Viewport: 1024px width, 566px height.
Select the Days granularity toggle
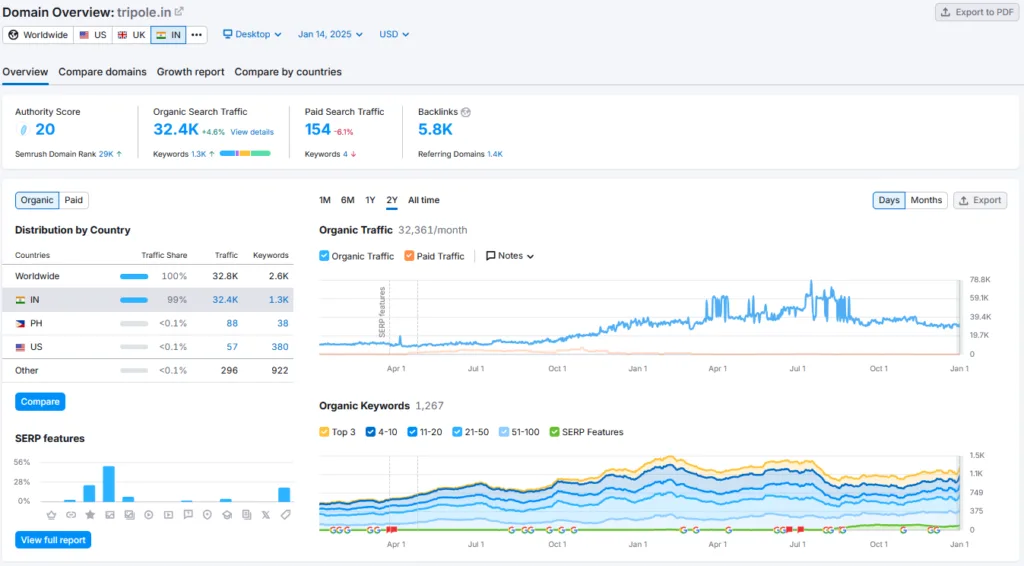[889, 200]
